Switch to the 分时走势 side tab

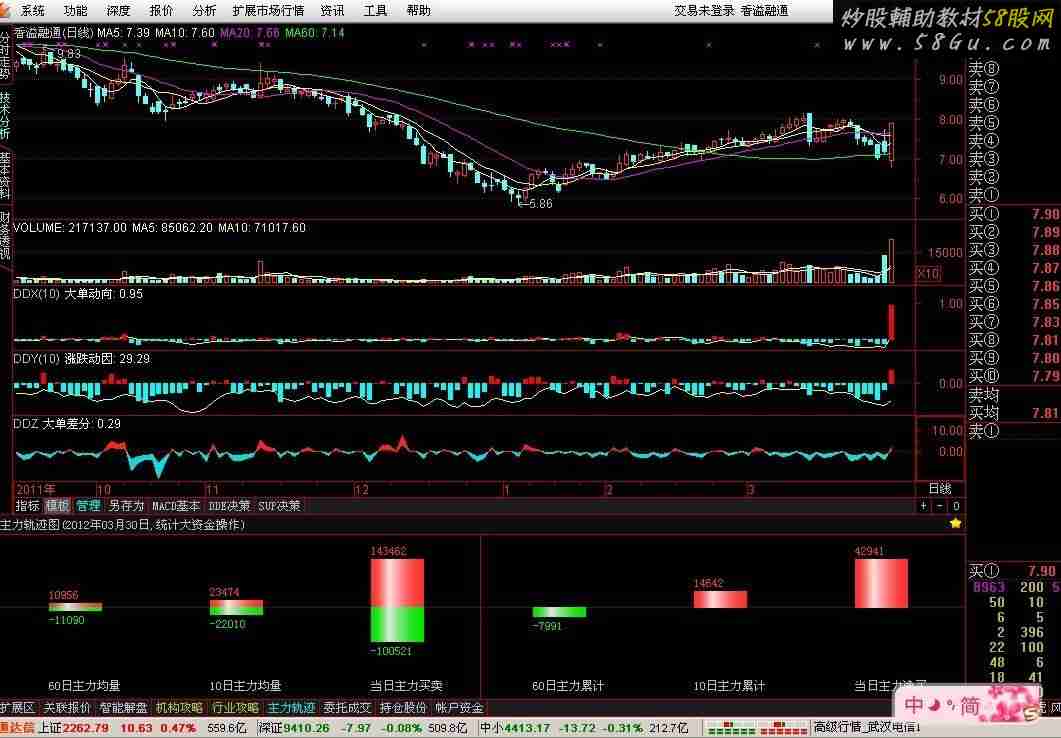[5, 56]
